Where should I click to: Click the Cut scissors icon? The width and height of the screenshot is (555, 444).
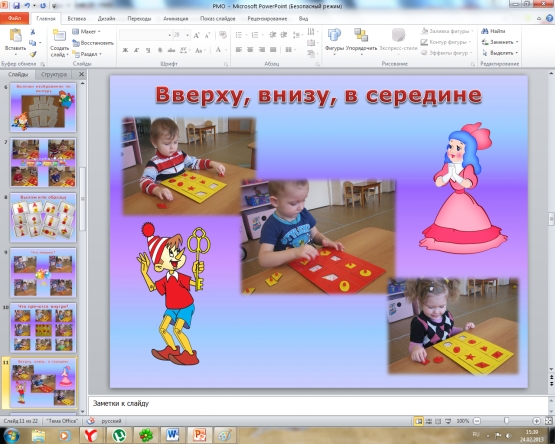(33, 32)
